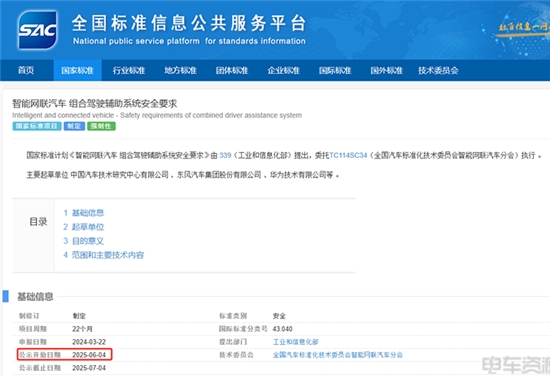Open 4 范围和主要技术内容 contents entry

click(x=104, y=255)
